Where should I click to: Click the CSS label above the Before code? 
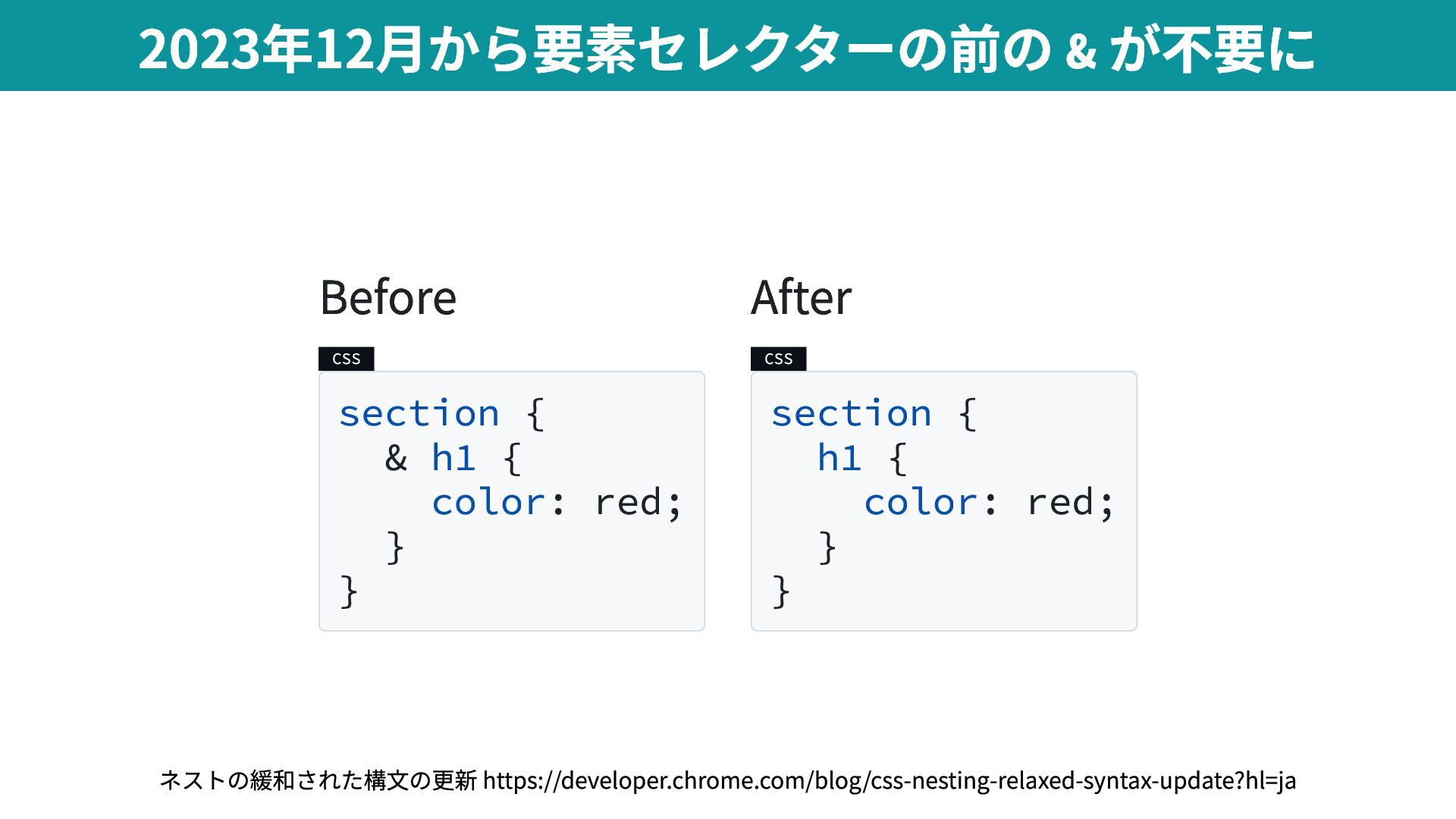[346, 359]
